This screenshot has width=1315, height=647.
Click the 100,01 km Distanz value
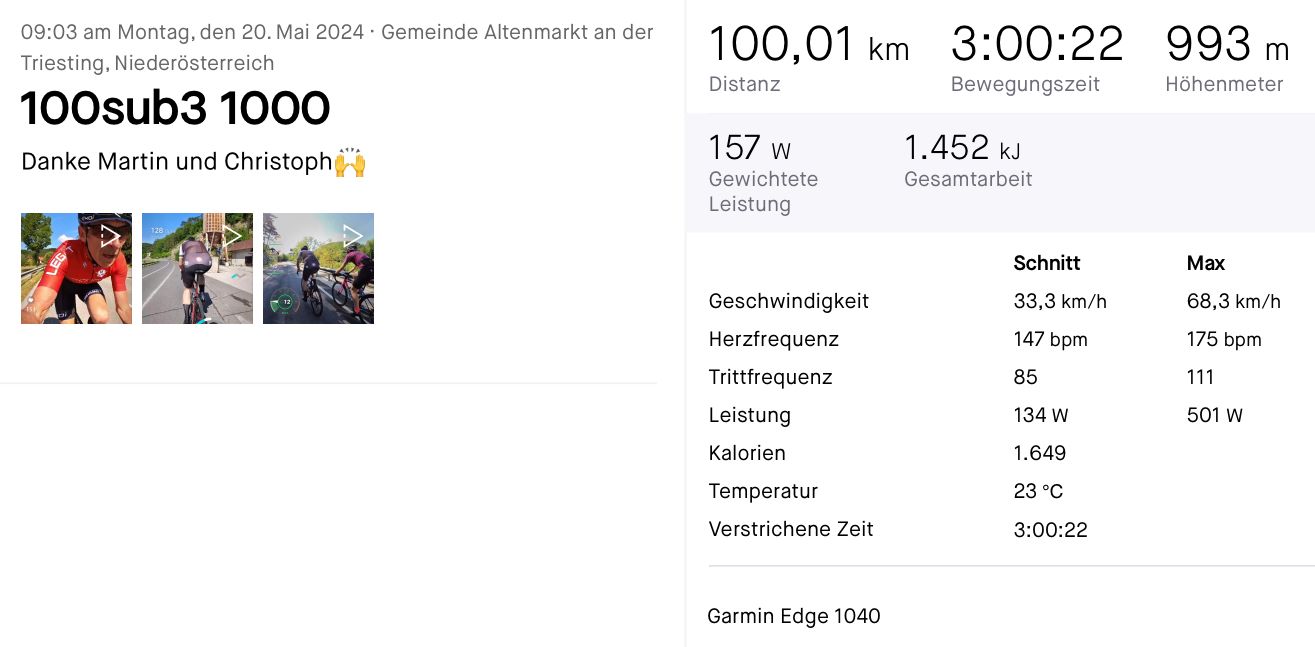(x=808, y=46)
